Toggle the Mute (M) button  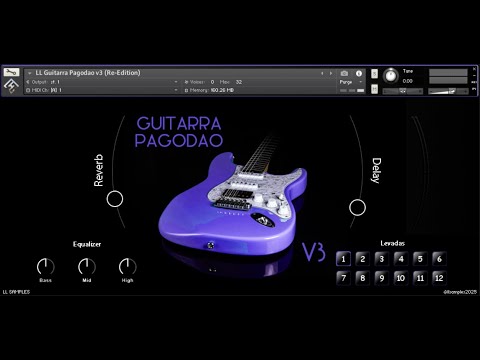374,89
